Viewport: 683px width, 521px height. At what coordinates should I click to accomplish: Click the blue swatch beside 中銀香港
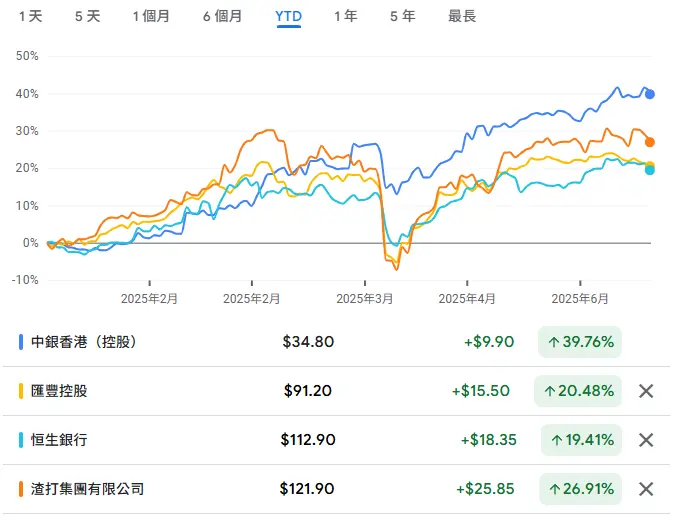pos(21,342)
